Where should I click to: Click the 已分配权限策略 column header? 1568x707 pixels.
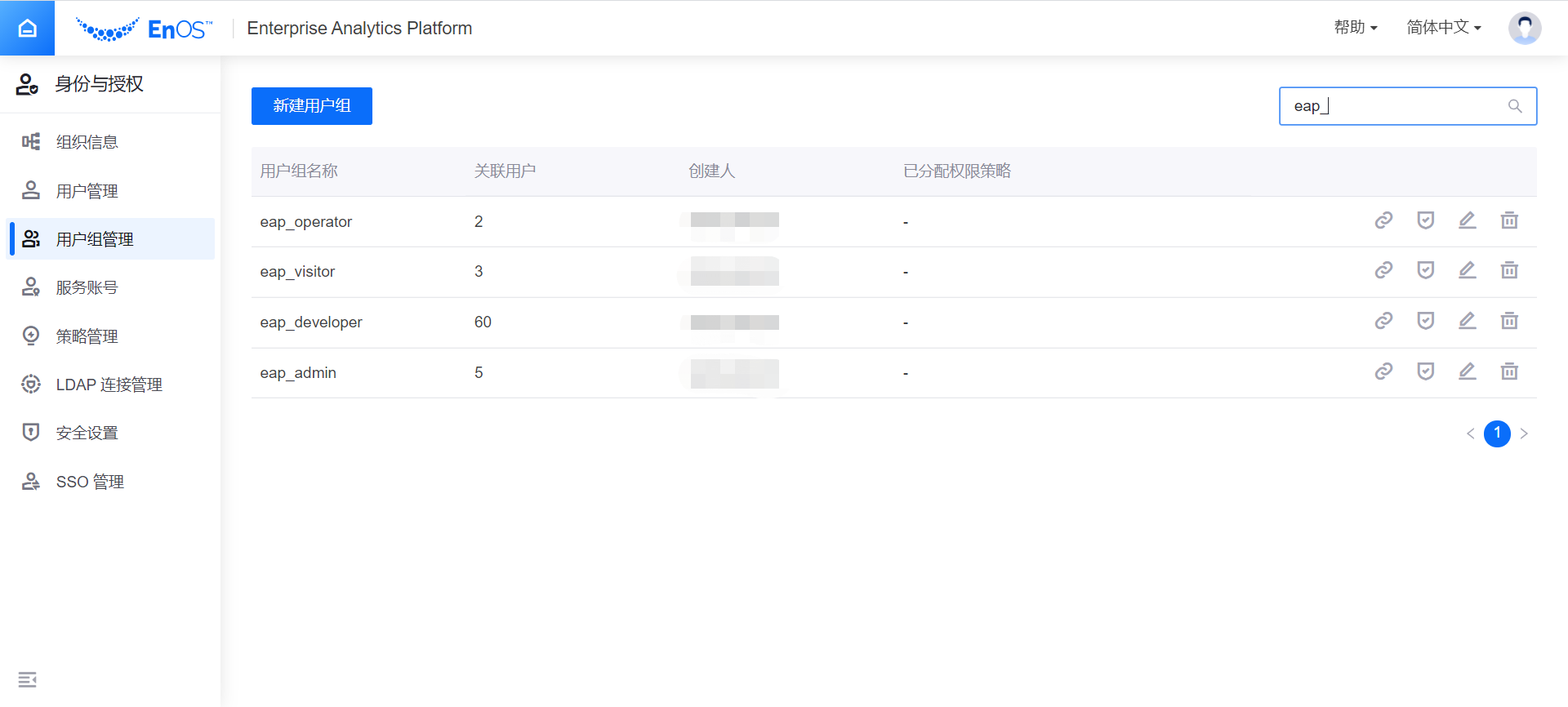(957, 171)
